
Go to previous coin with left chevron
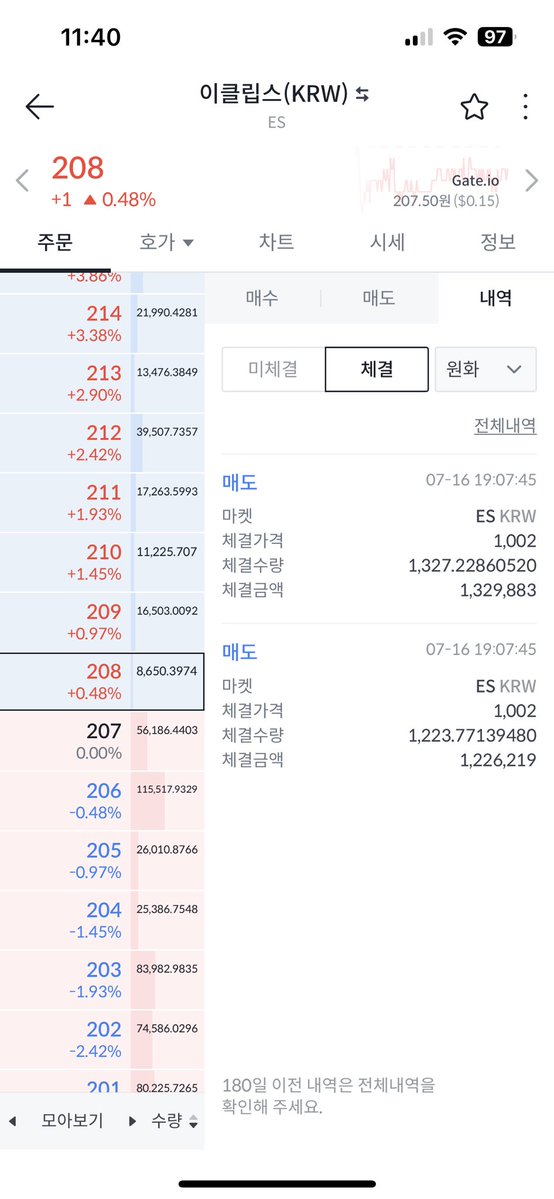22,181
